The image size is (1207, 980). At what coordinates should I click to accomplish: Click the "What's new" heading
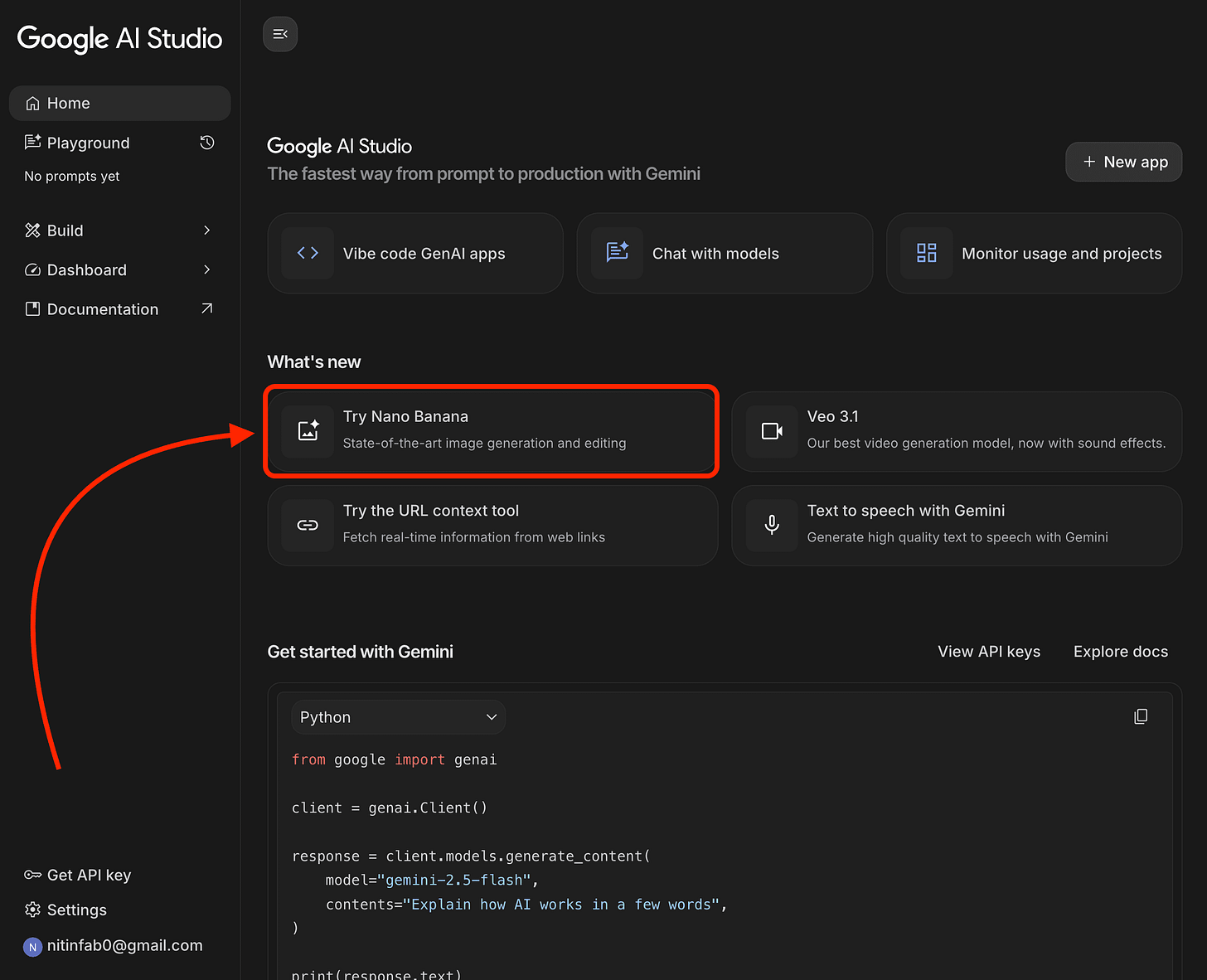coord(314,362)
